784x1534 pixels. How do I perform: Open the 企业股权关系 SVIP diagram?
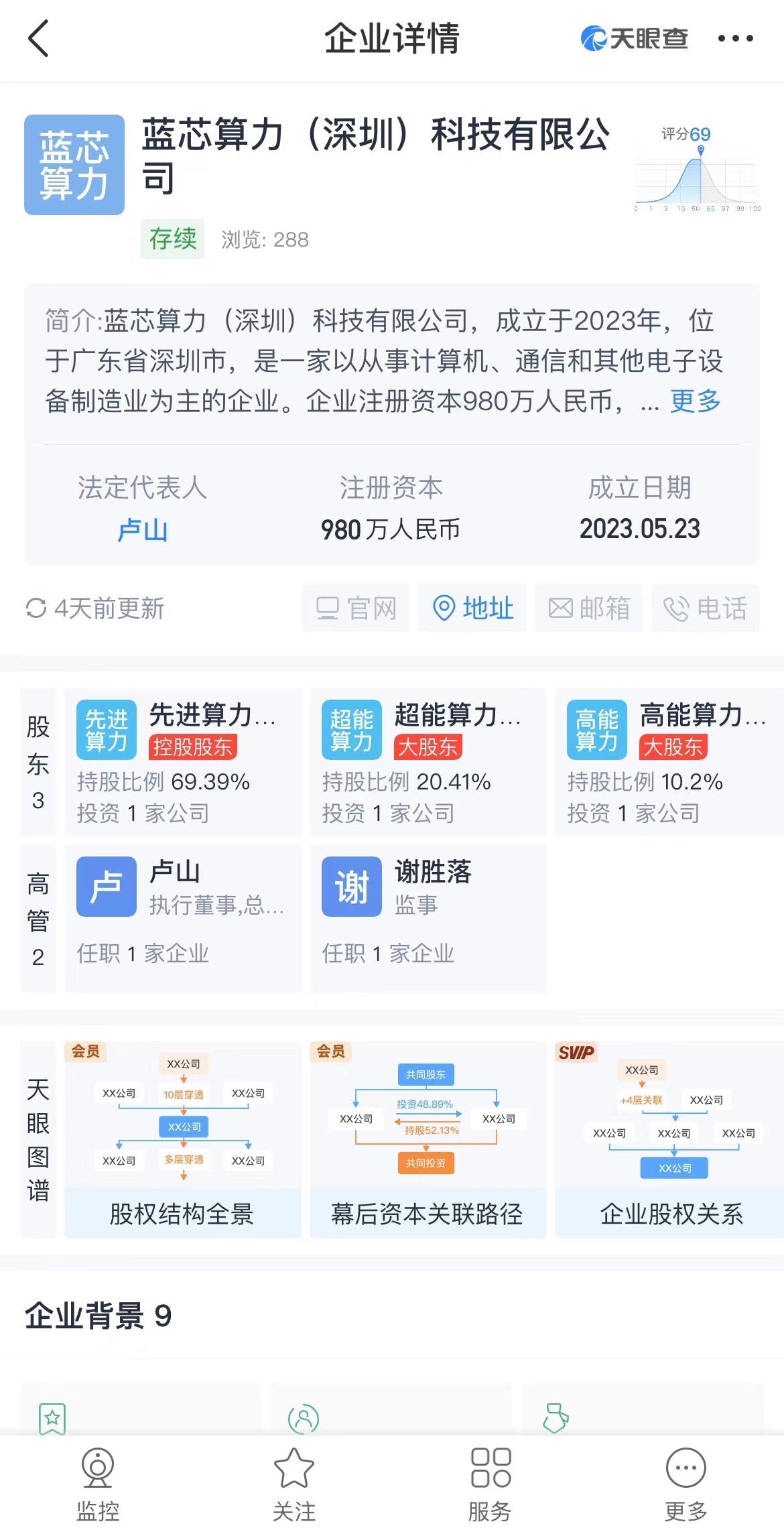point(669,1139)
